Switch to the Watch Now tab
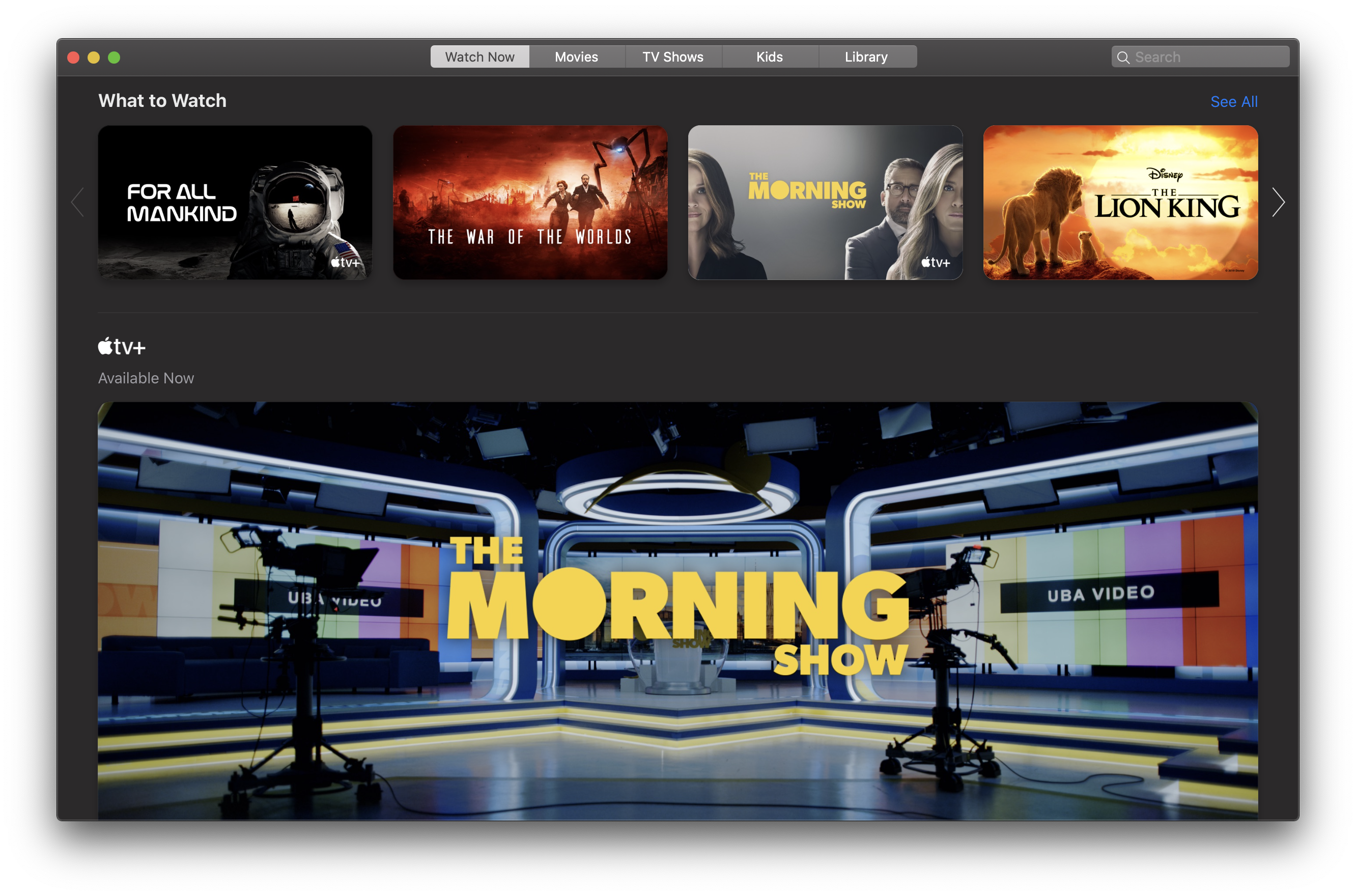1356x896 pixels. tap(480, 57)
